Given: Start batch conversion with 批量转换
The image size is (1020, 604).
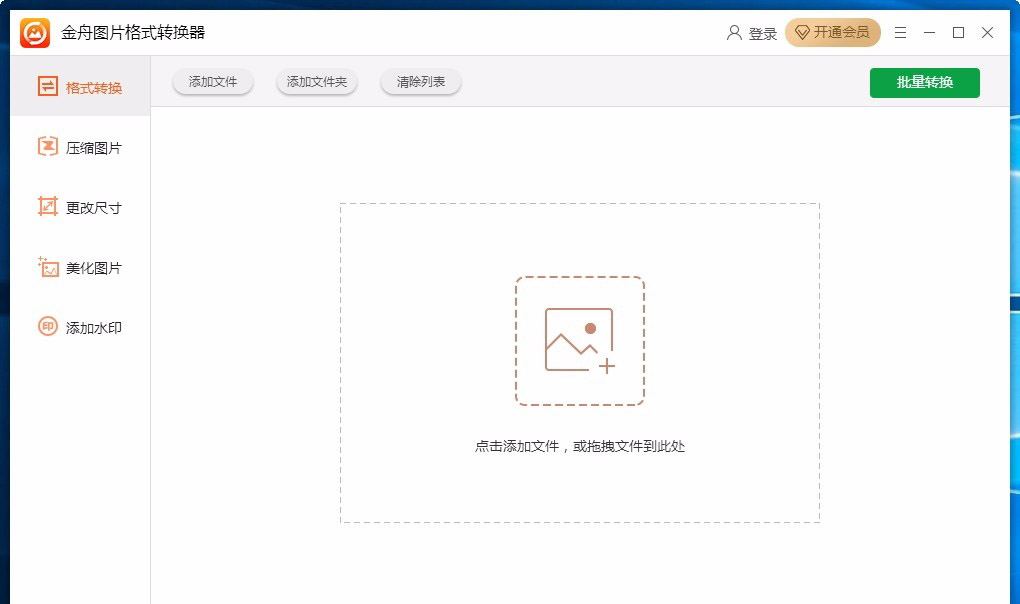Looking at the screenshot, I should pyautogui.click(x=924, y=83).
